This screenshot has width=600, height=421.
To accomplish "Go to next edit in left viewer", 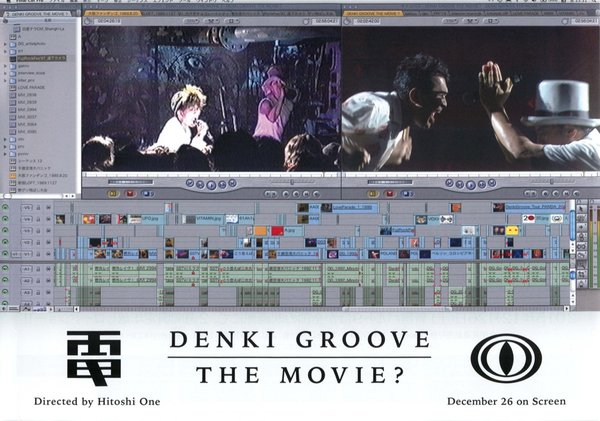I will point(232,183).
